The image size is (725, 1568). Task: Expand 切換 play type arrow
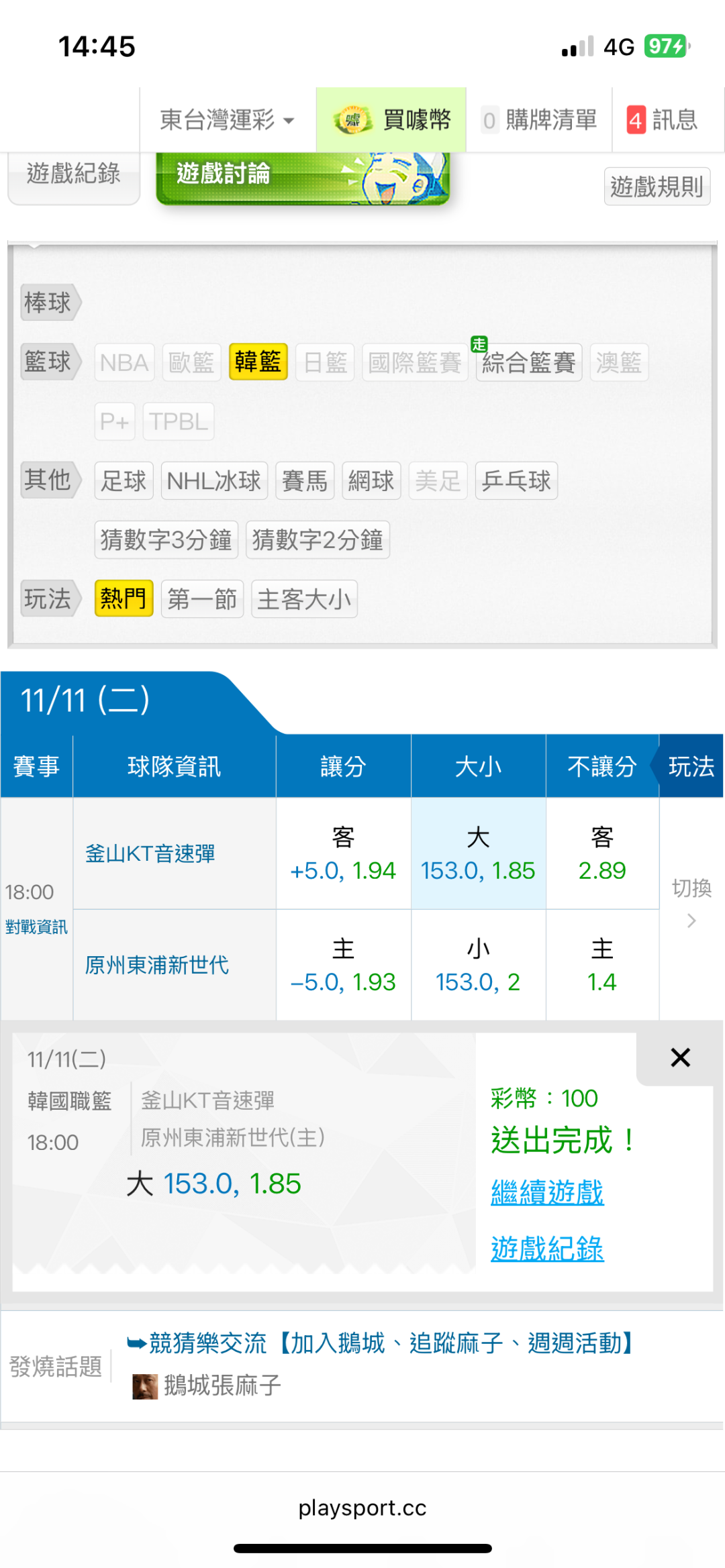(x=691, y=921)
